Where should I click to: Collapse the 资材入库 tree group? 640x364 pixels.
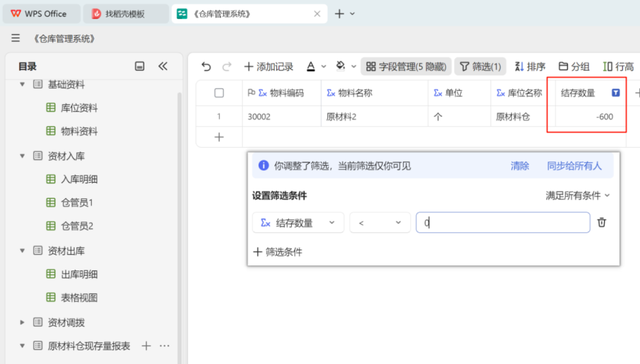22,156
